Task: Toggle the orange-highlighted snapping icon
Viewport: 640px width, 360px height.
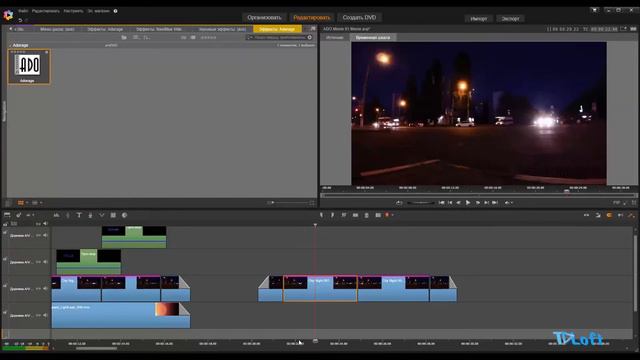Action: (x=609, y=215)
